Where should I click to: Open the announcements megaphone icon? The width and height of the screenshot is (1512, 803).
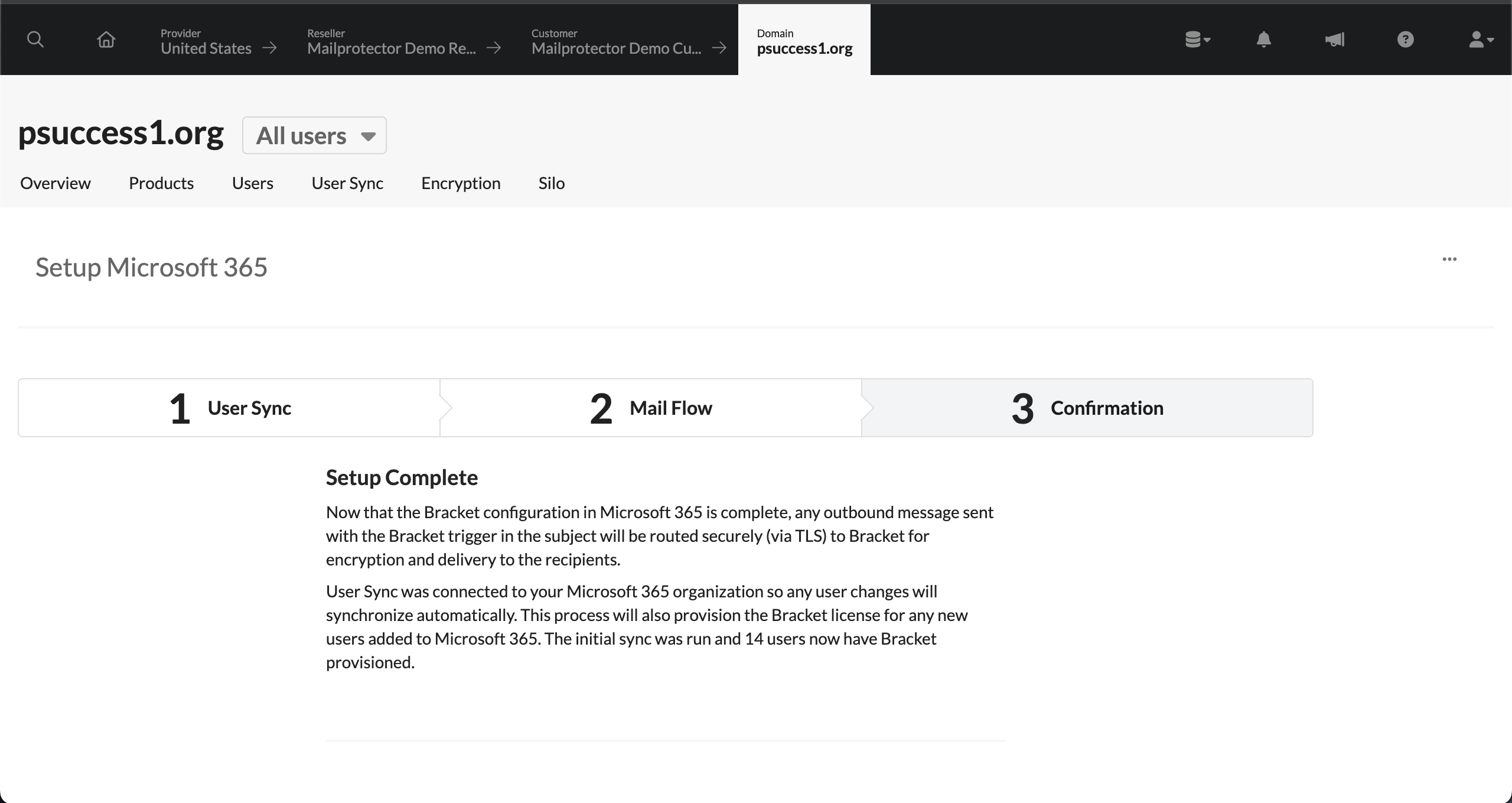tap(1335, 40)
